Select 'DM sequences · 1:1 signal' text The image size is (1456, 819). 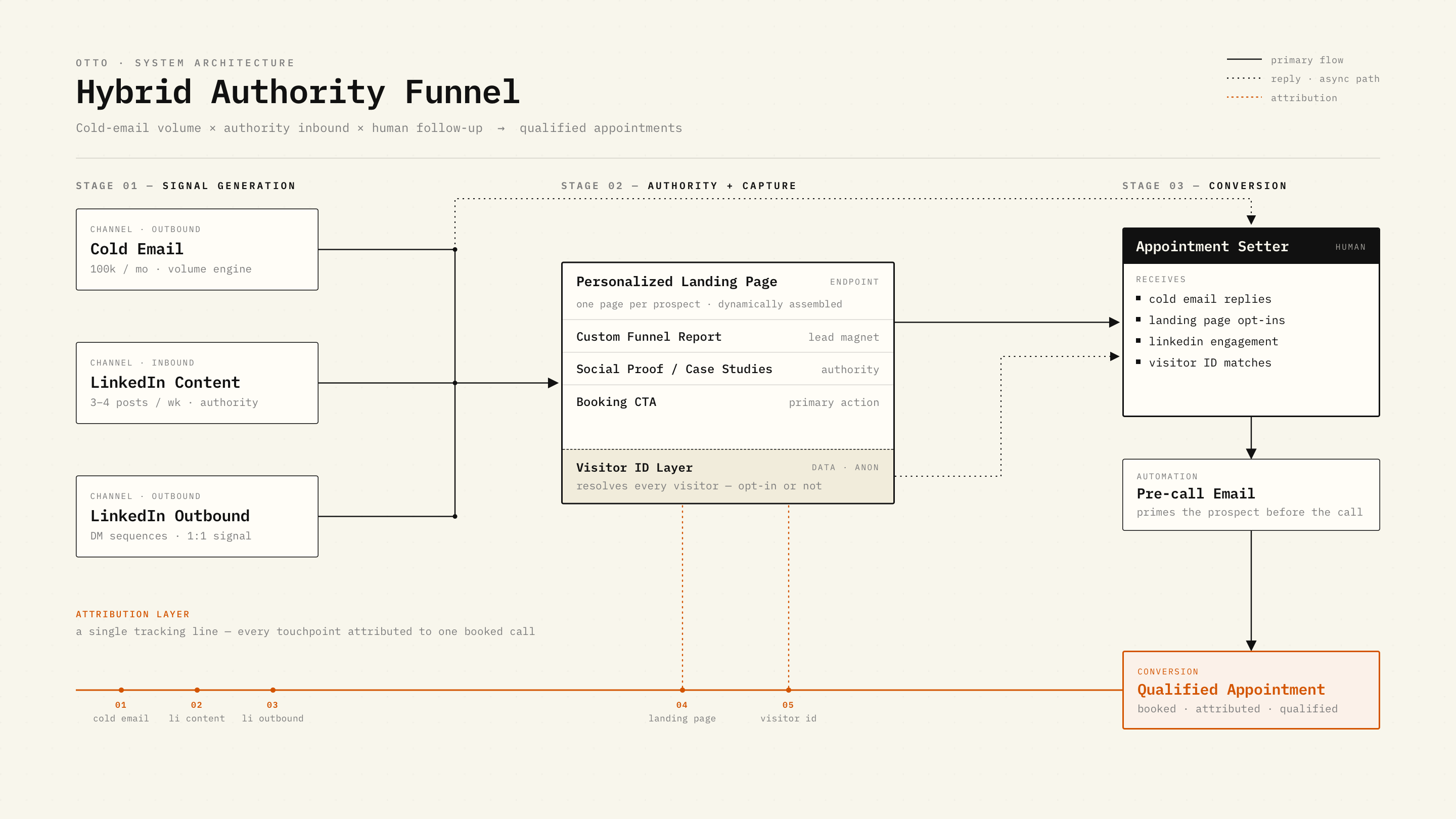click(171, 536)
